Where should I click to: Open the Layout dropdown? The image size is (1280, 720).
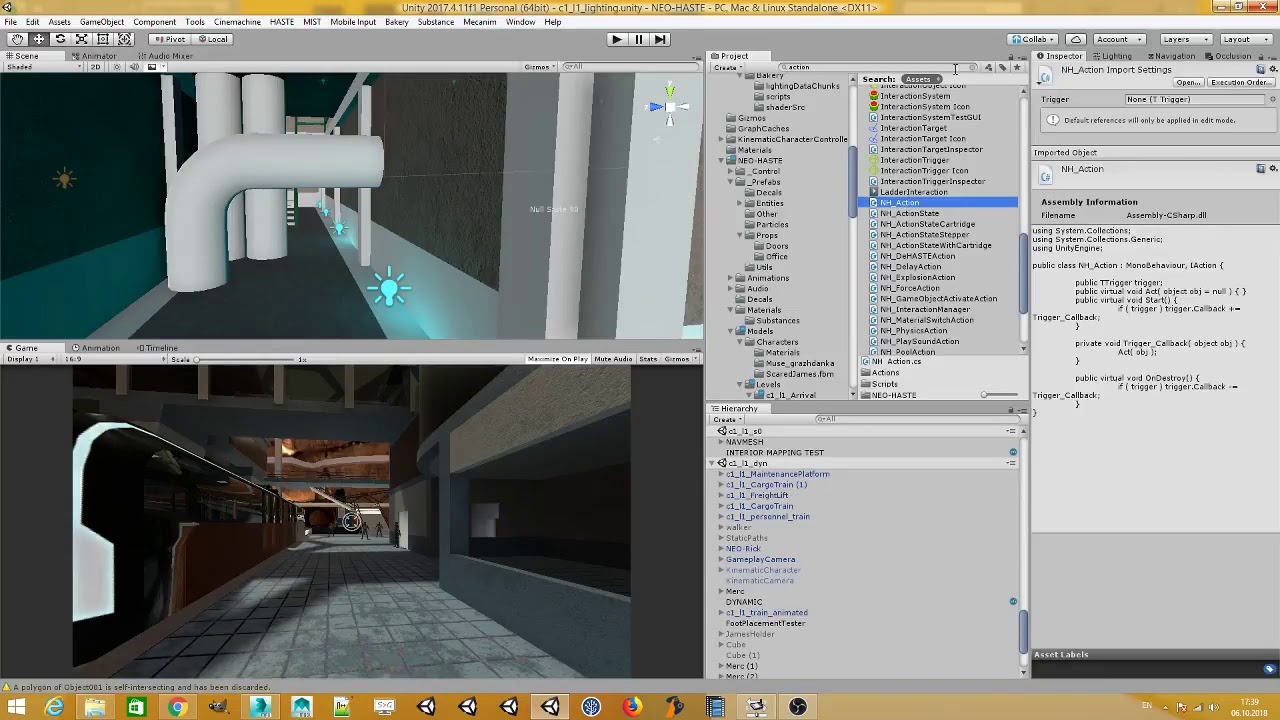pyautogui.click(x=1246, y=39)
